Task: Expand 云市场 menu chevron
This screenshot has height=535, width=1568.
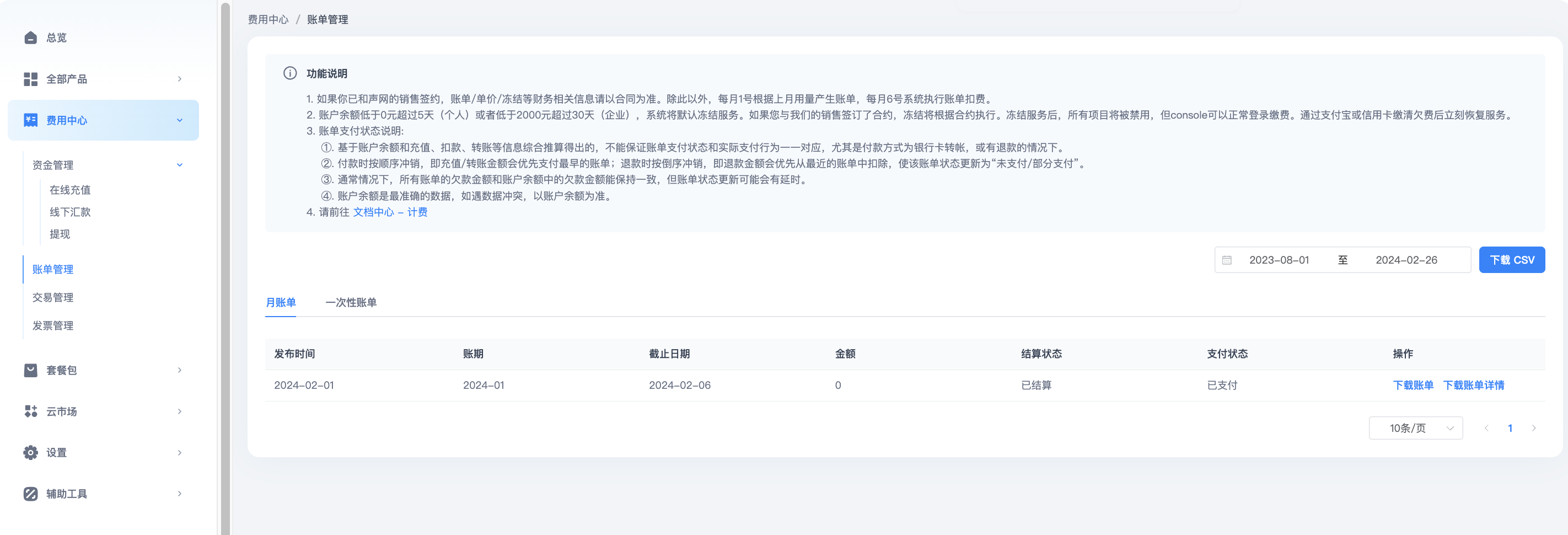Action: [x=180, y=411]
